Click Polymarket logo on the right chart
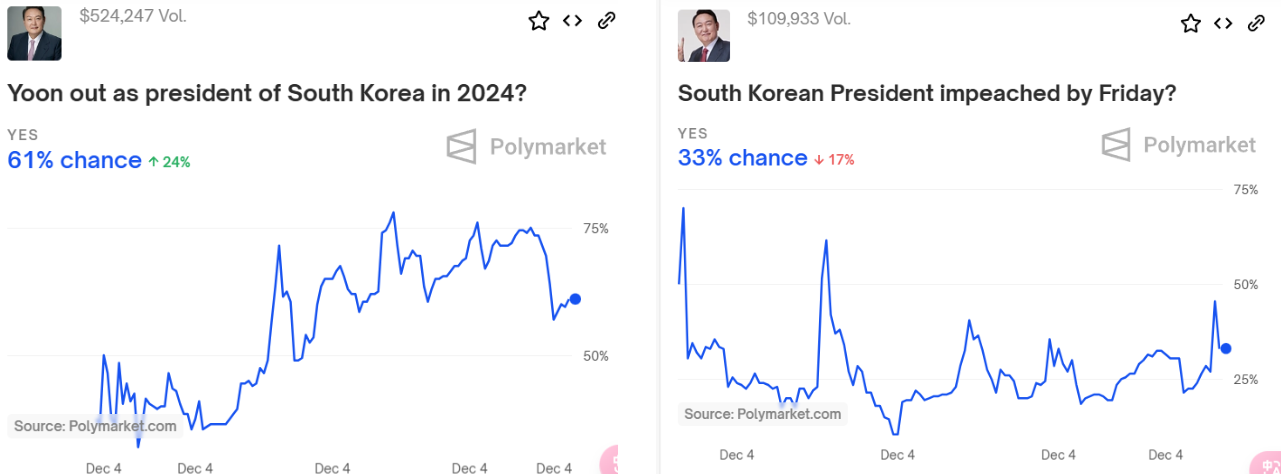This screenshot has width=1281, height=474. (x=1178, y=145)
